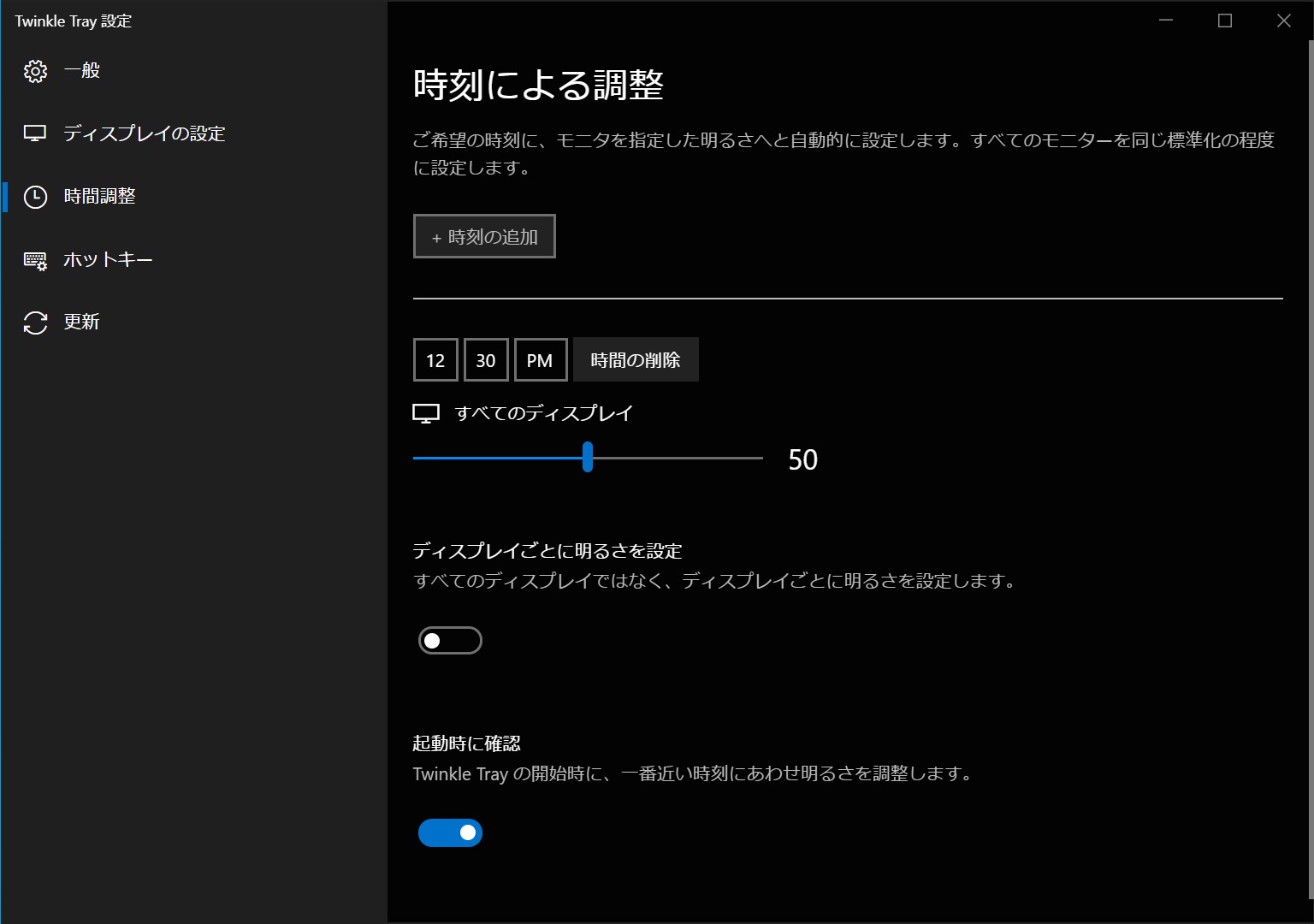The image size is (1314, 924).
Task: Disable the 起動時に確認 toggle
Action: point(450,832)
